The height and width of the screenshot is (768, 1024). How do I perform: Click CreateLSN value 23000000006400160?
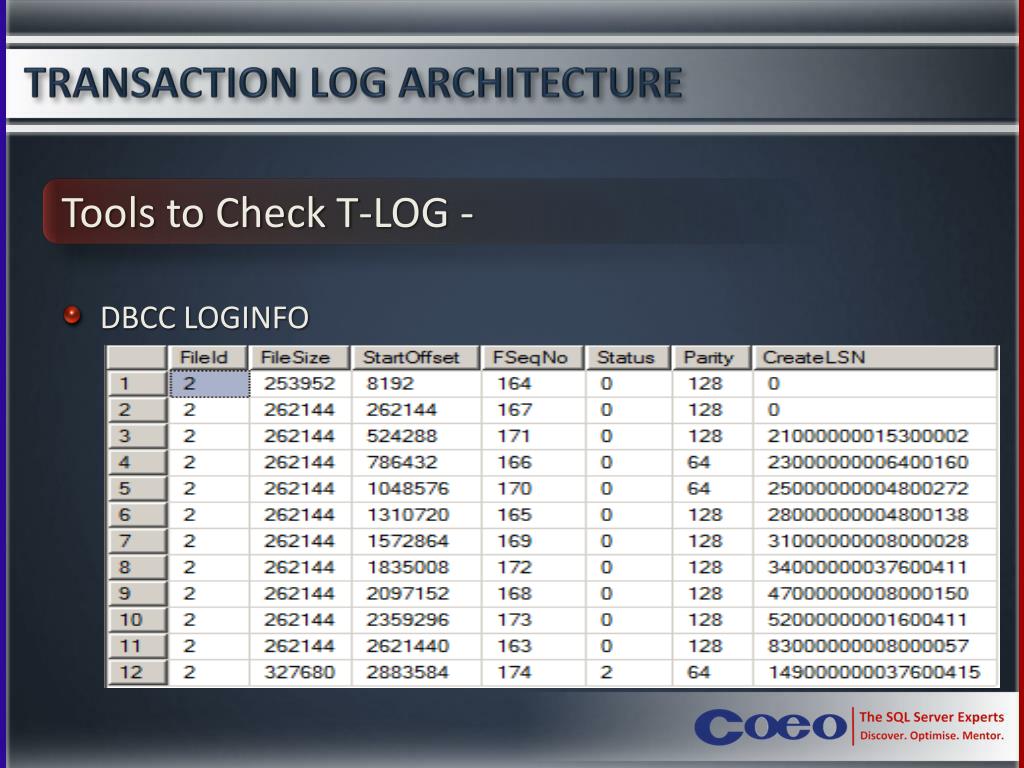click(867, 462)
